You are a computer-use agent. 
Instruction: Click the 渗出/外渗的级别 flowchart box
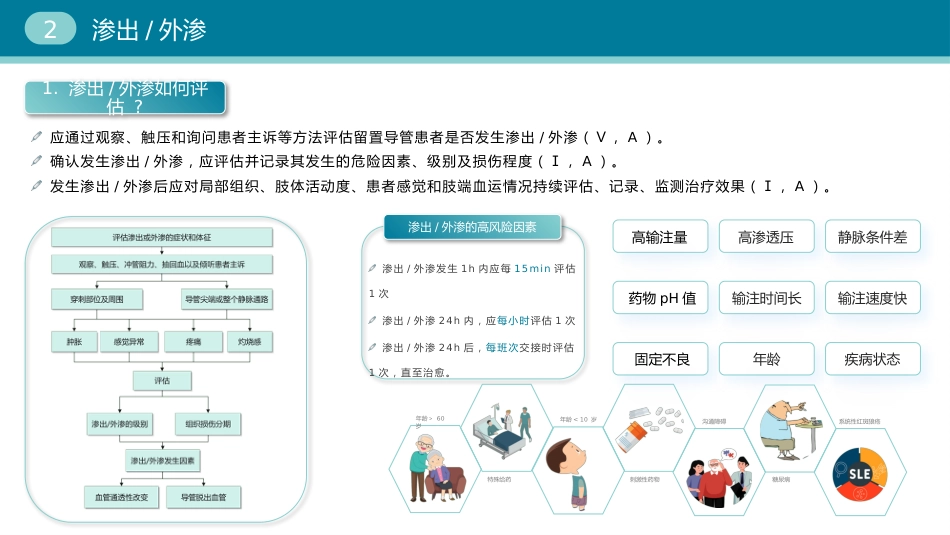tap(119, 424)
